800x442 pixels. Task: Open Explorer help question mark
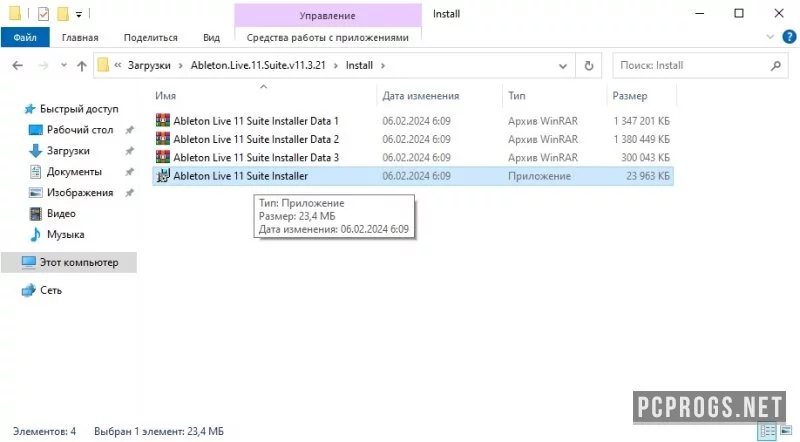tap(789, 37)
